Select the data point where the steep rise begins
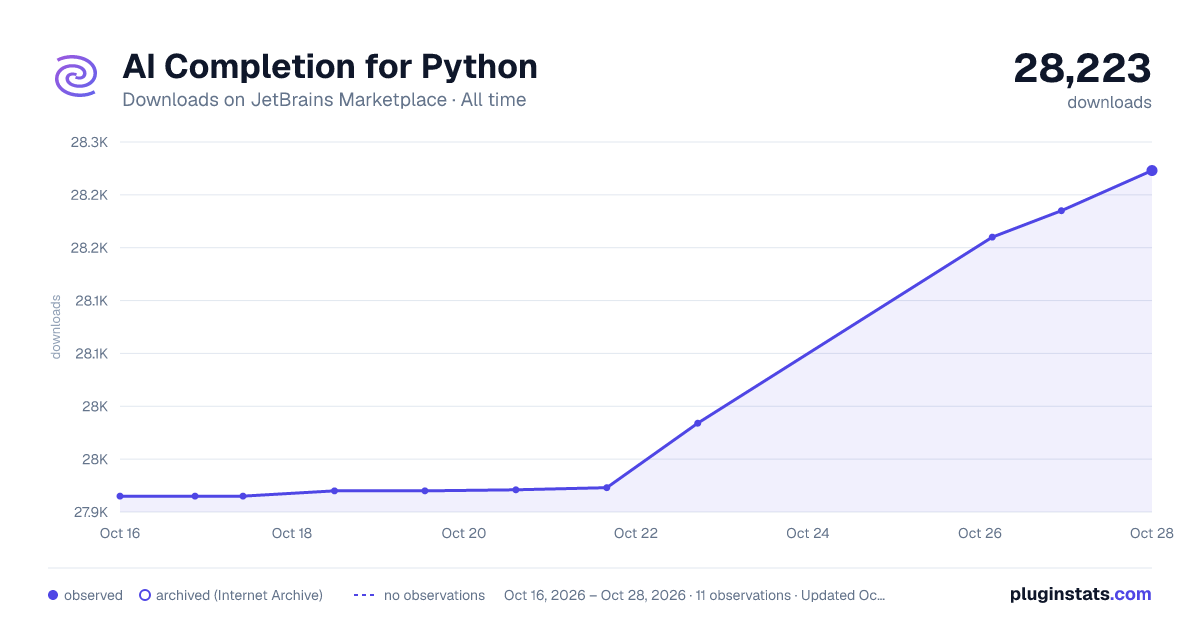1200x630 pixels. pos(607,488)
